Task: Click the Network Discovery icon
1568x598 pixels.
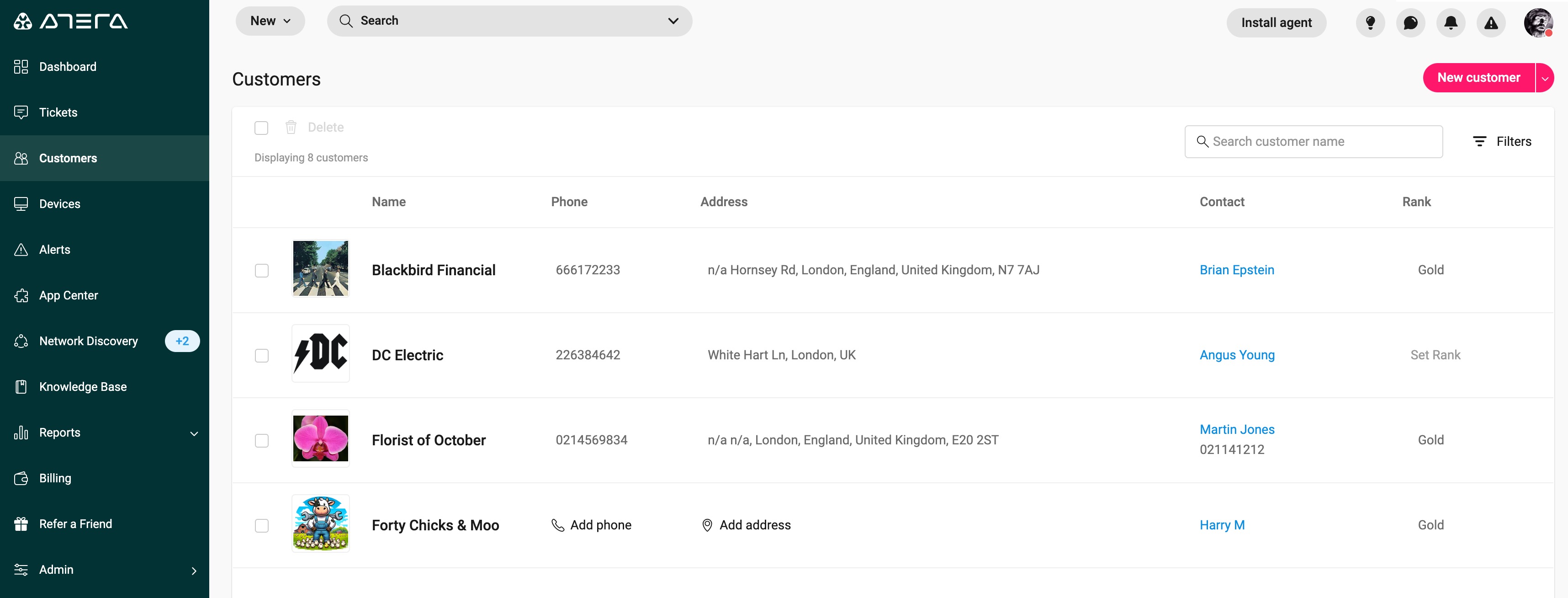Action: 21,341
